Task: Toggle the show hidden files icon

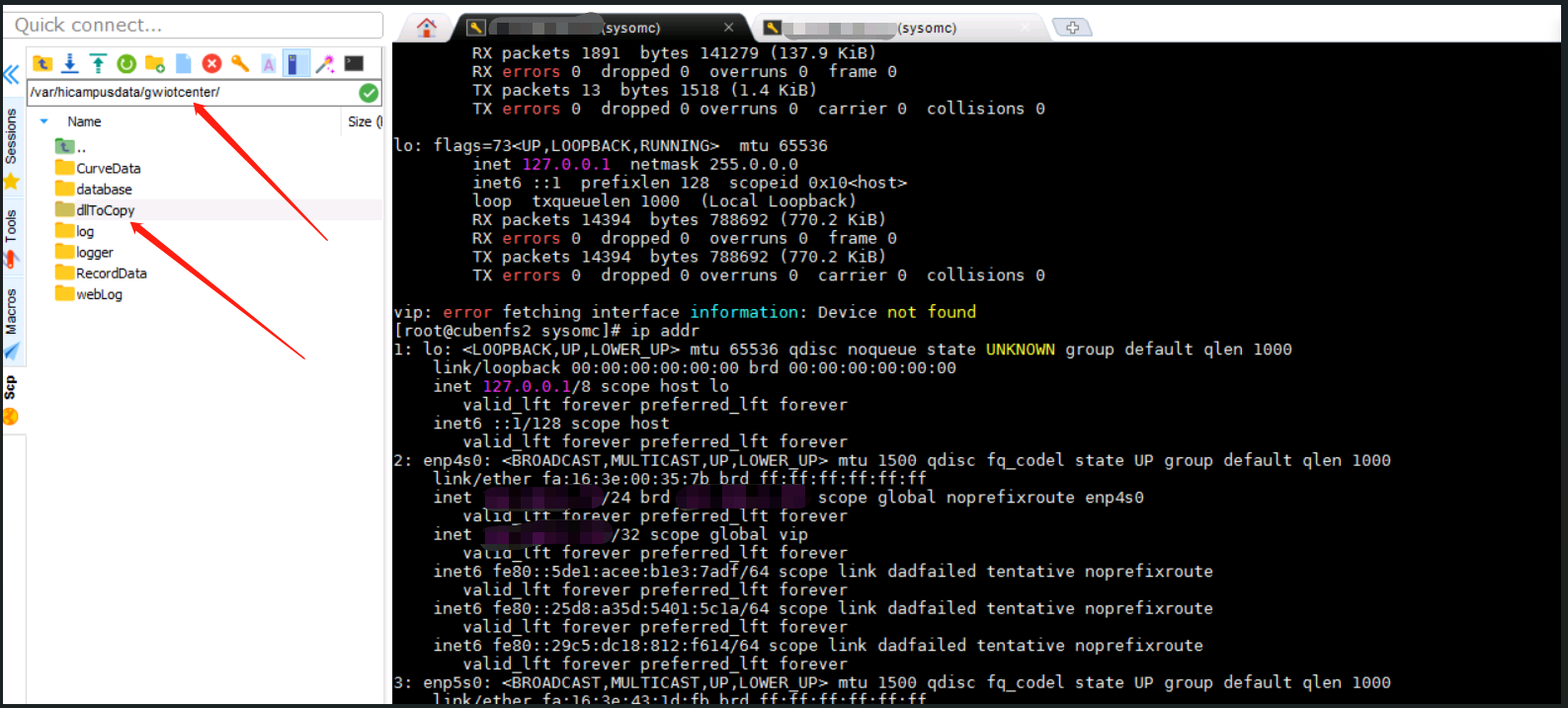Action: click(x=295, y=64)
